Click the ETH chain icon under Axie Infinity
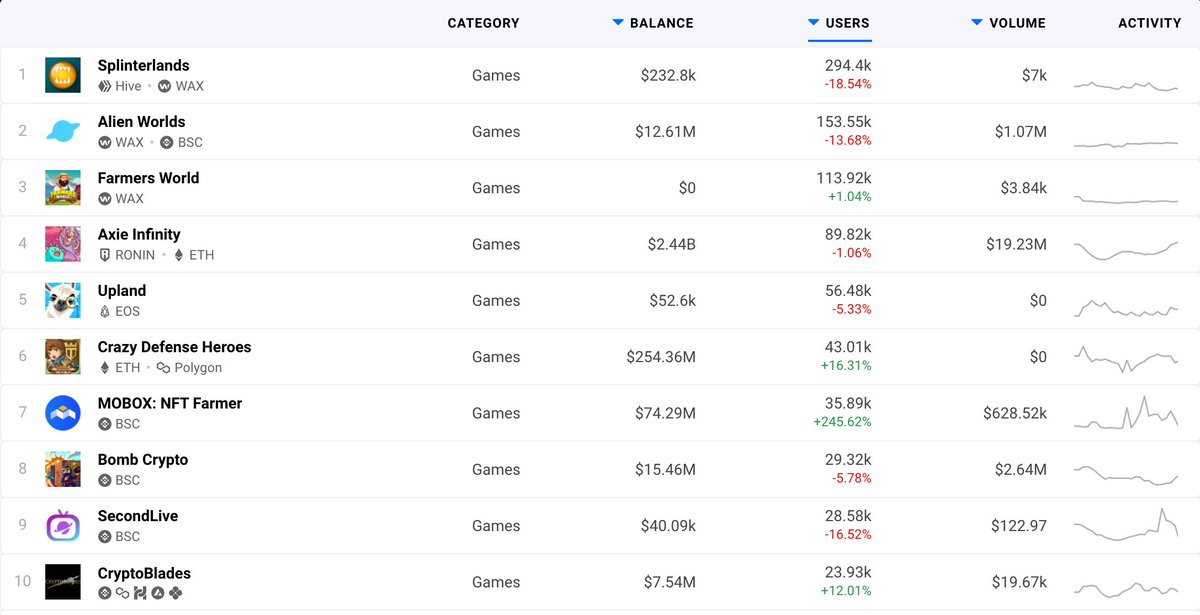 point(179,255)
